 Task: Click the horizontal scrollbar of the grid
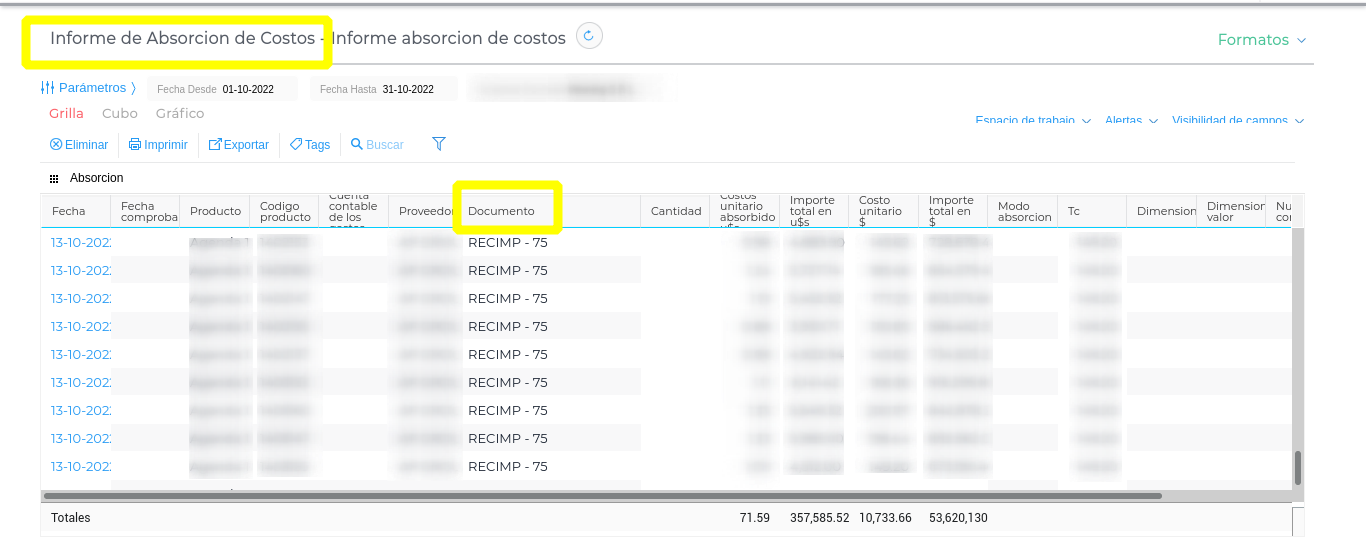click(602, 495)
